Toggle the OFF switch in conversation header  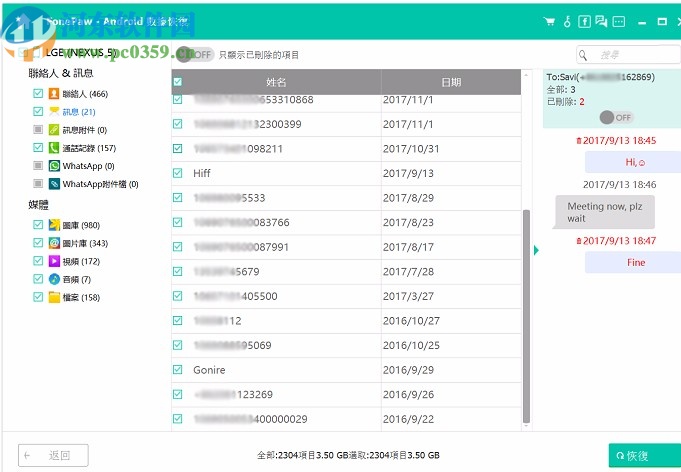pyautogui.click(x=616, y=117)
